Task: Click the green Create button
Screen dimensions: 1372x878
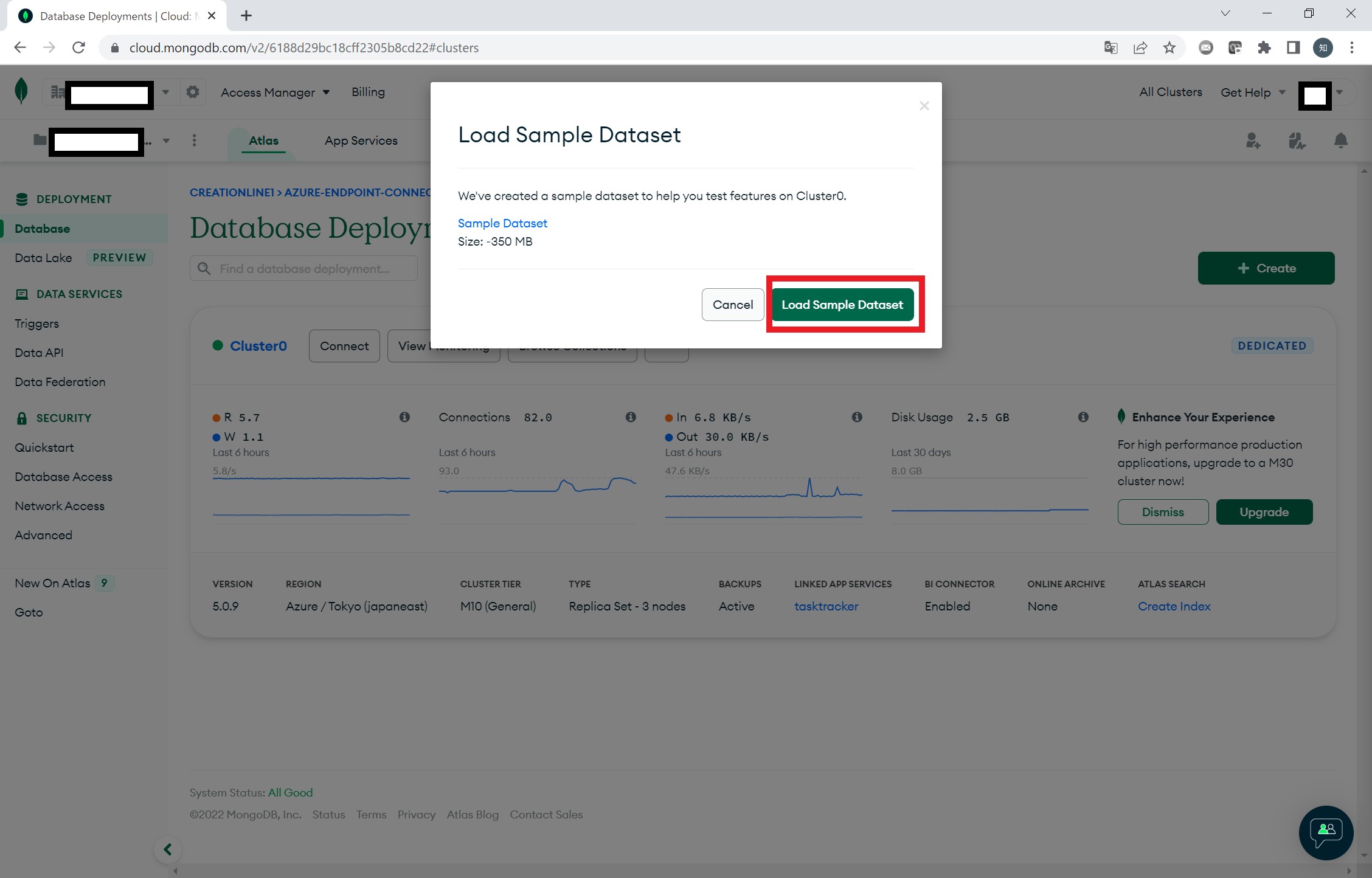Action: pyautogui.click(x=1266, y=268)
